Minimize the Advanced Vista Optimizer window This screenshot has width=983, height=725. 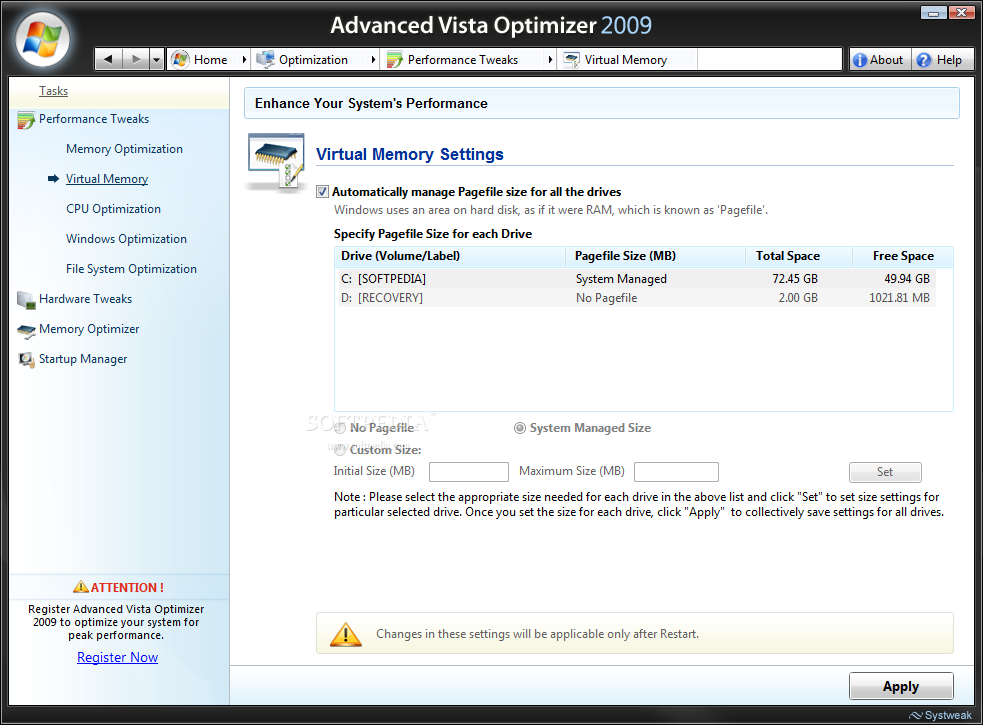click(x=933, y=13)
